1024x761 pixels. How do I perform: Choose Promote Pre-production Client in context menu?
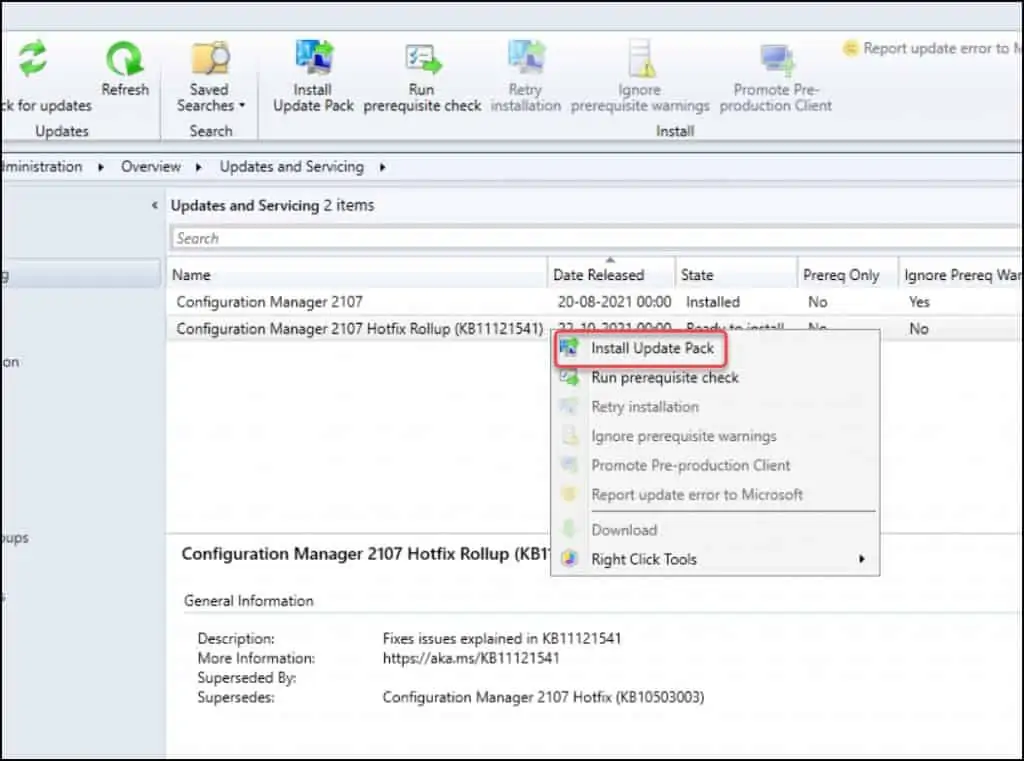pyautogui.click(x=691, y=465)
